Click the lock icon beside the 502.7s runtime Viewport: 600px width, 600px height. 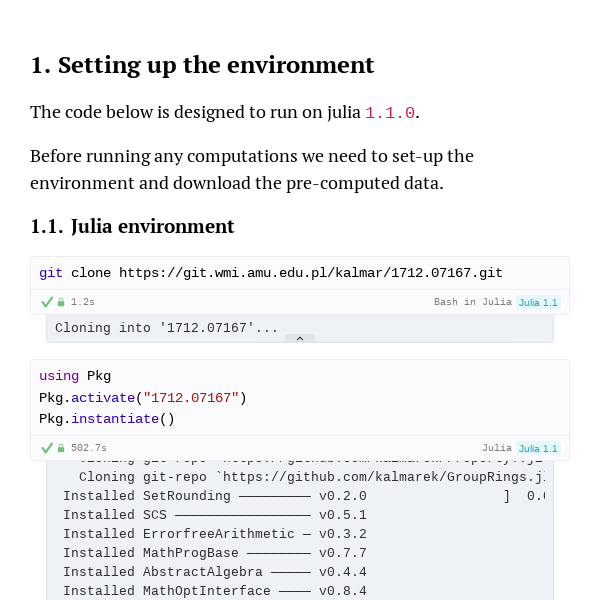tap(61, 448)
